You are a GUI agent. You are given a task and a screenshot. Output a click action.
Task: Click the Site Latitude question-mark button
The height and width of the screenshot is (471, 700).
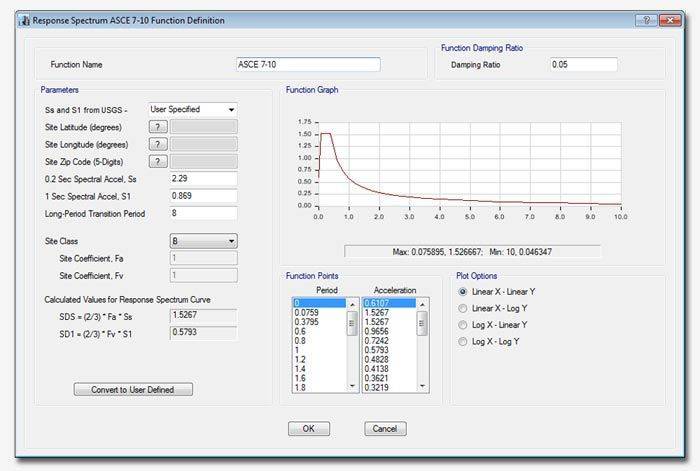pyautogui.click(x=158, y=127)
